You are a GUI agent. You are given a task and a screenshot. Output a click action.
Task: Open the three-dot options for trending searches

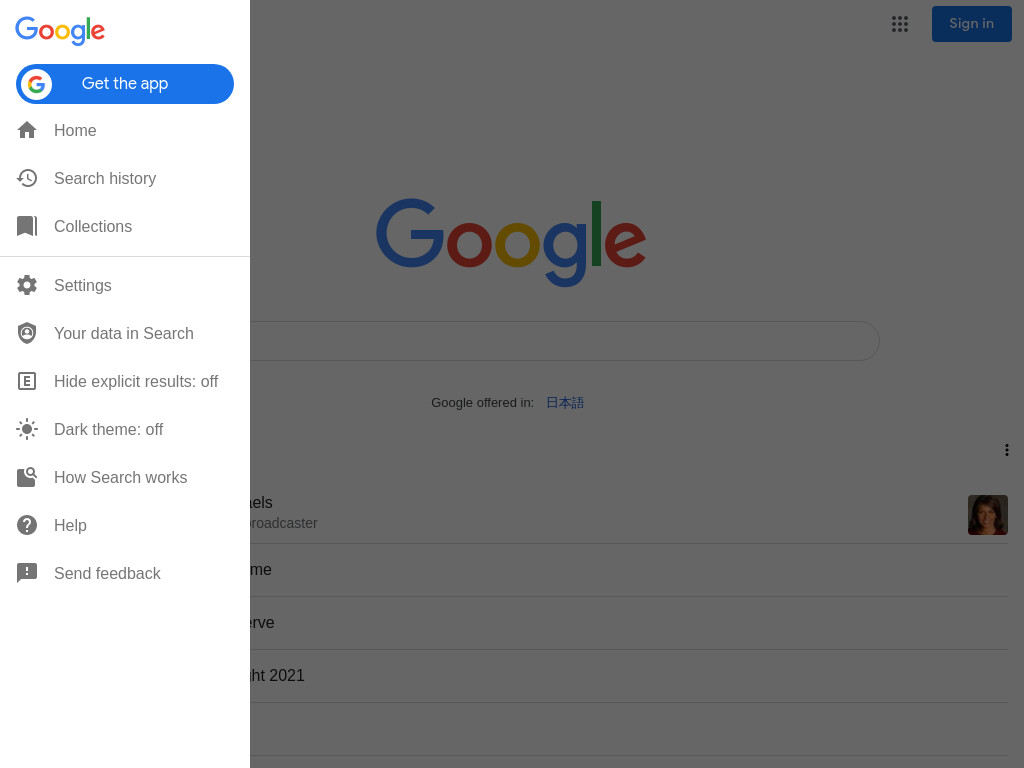pos(1006,450)
